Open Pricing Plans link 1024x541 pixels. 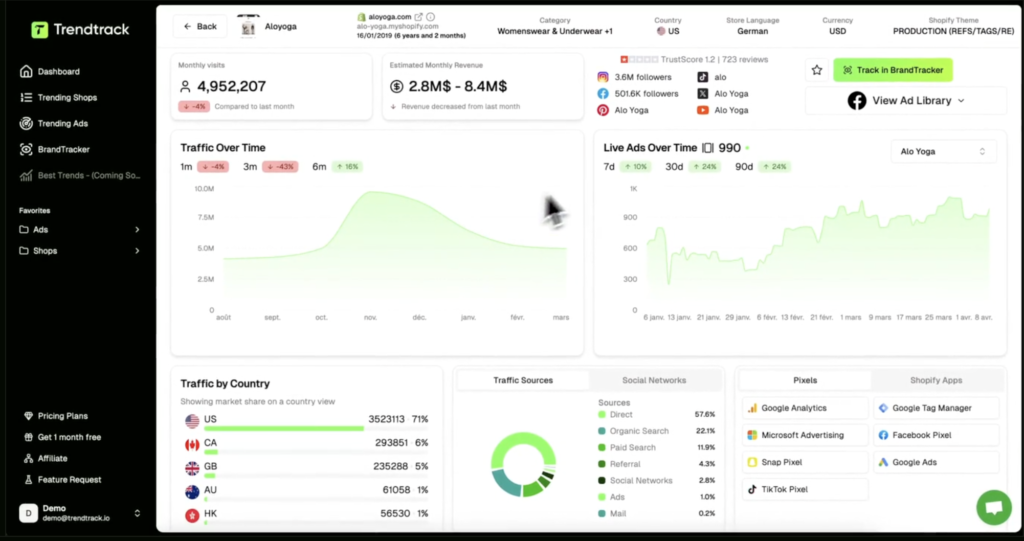point(56,416)
